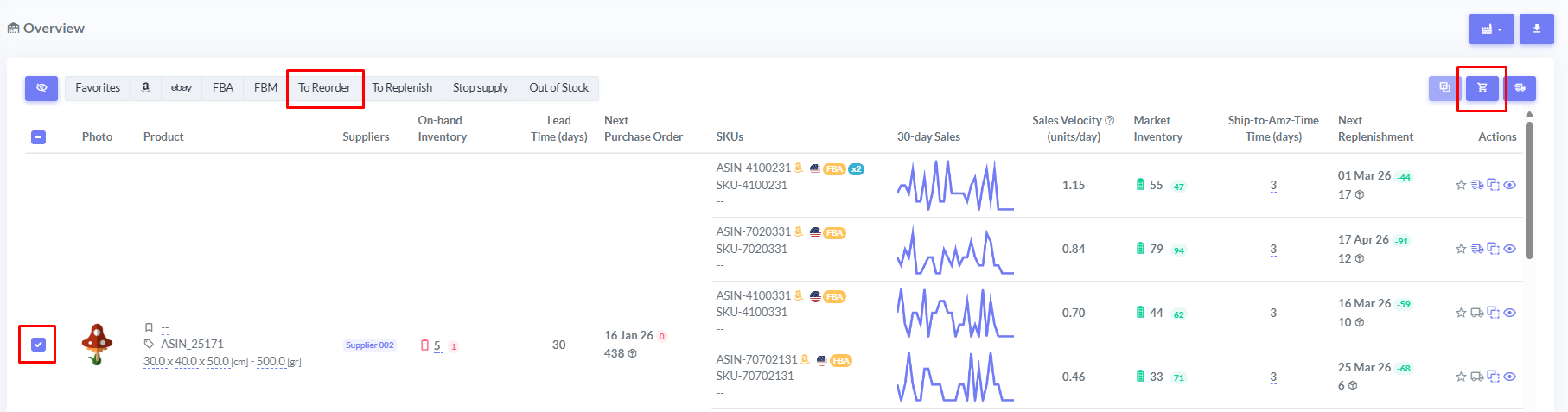This screenshot has height=412, width=1568.
Task: Click the help icon beside Sales Velocity
Action: point(1109,121)
